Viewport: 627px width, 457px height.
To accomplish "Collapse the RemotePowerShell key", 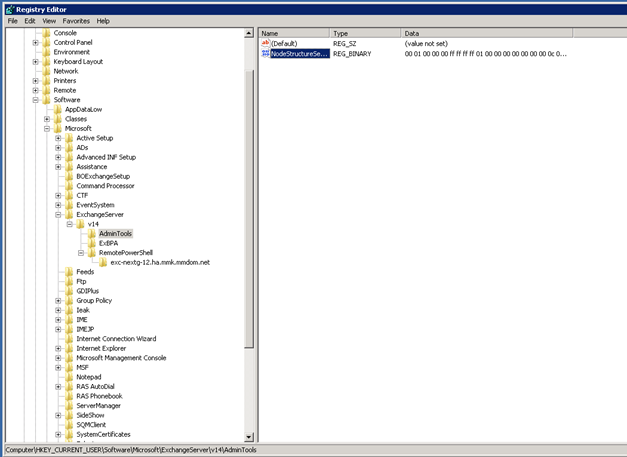I will coord(81,253).
